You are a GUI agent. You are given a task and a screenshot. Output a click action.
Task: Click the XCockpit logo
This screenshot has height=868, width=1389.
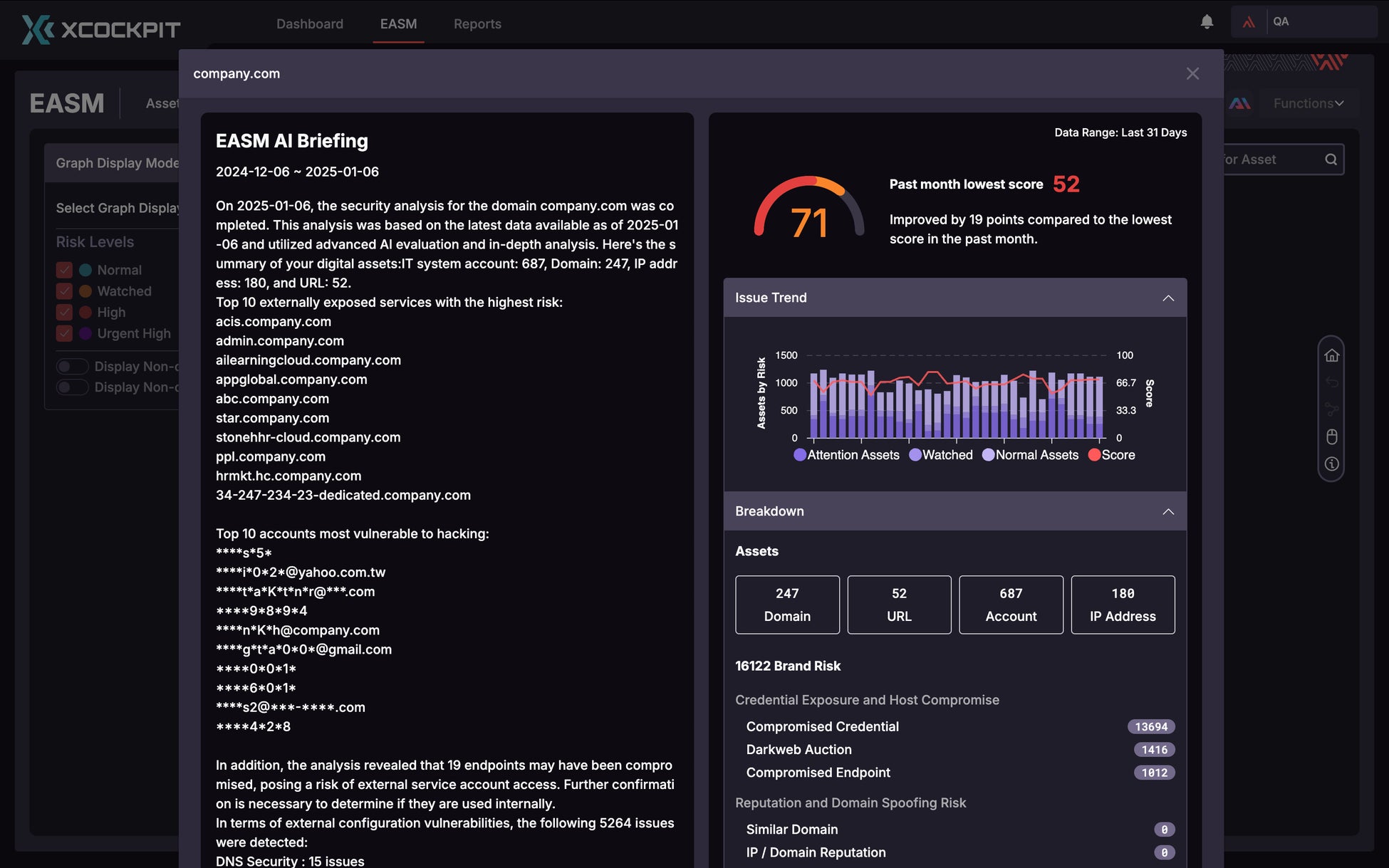pos(101,29)
